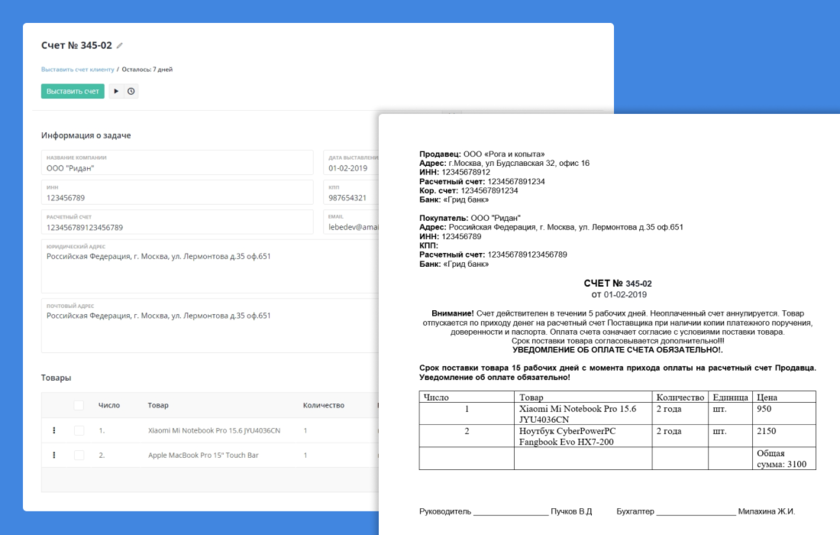The height and width of the screenshot is (535, 840).
Task: Click the pencil icon next to Счет № 345-02
Action: (120, 45)
